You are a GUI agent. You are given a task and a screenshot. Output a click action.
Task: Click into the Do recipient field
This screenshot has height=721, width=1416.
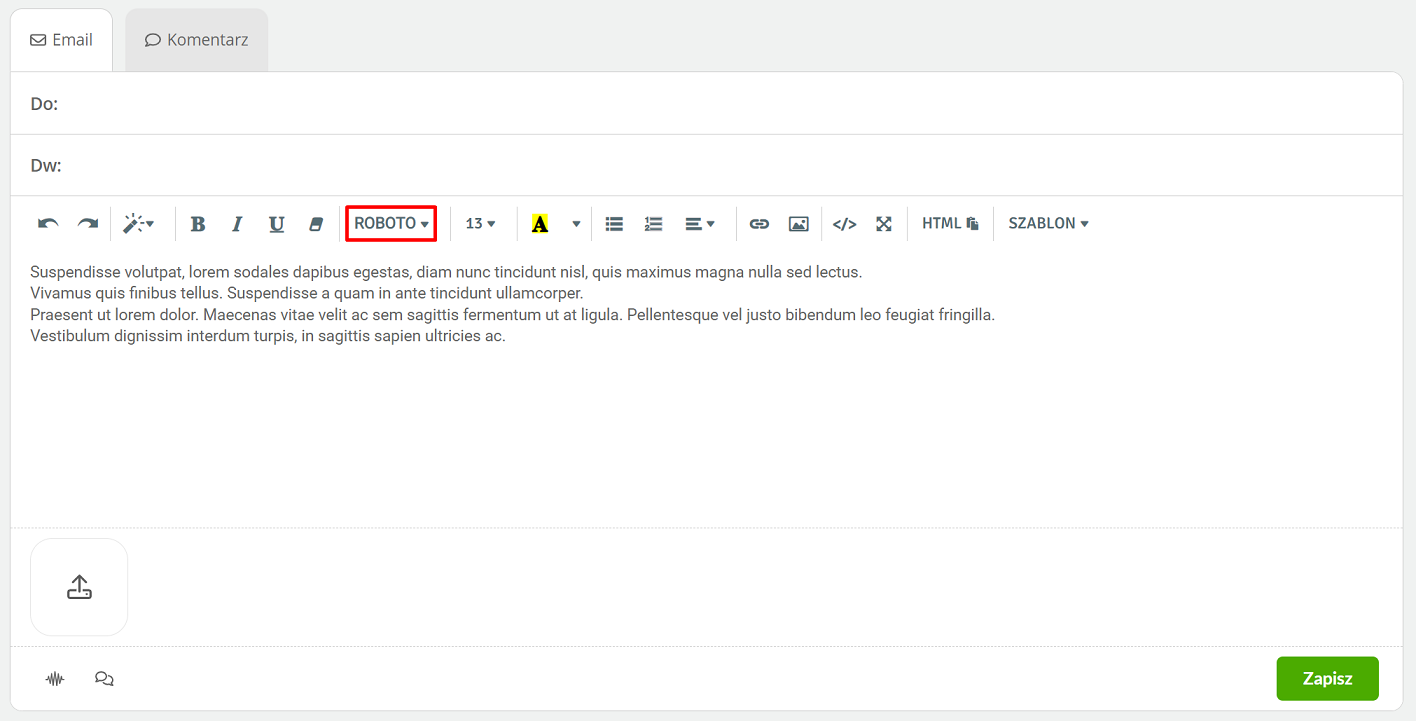point(707,104)
